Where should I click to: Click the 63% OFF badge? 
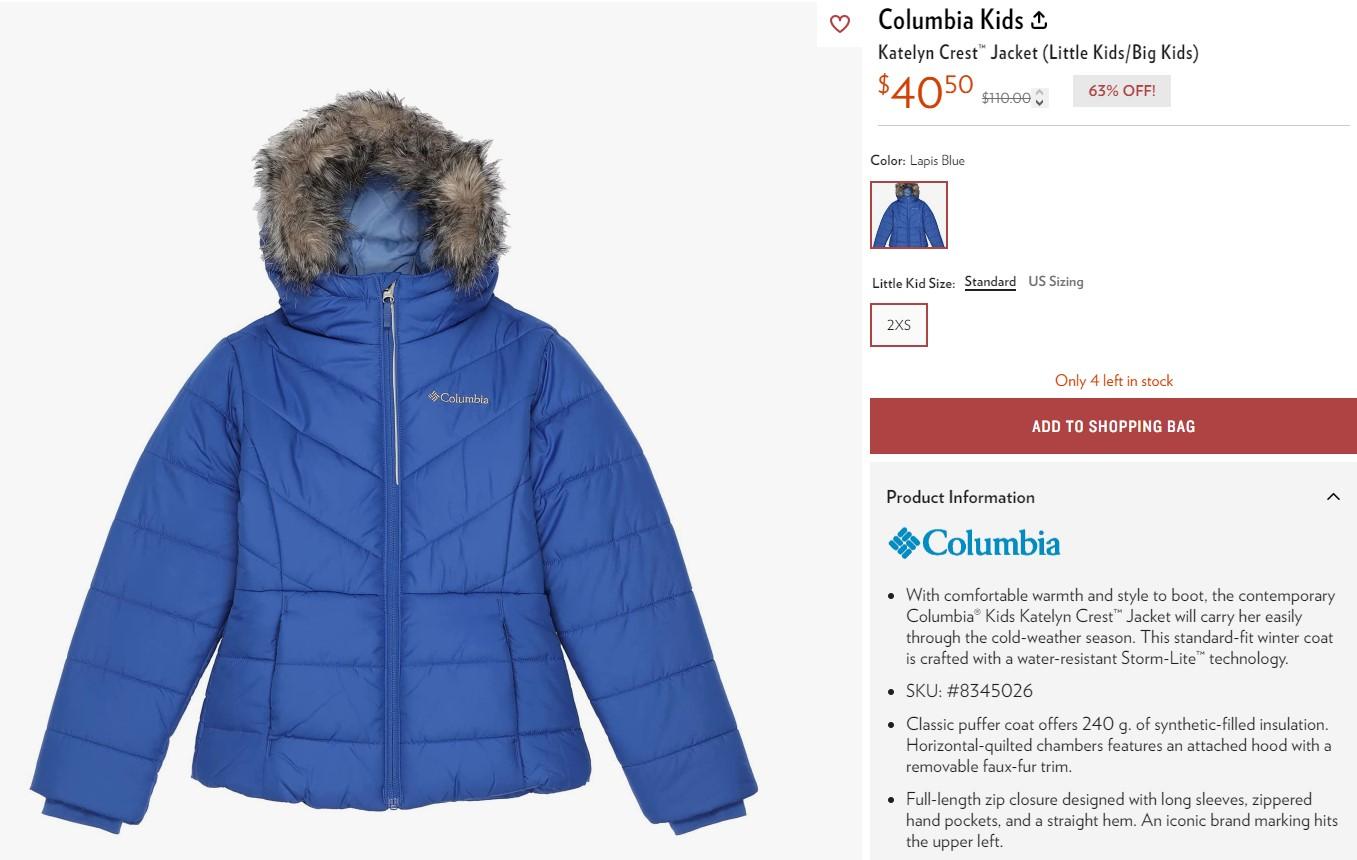click(1121, 91)
